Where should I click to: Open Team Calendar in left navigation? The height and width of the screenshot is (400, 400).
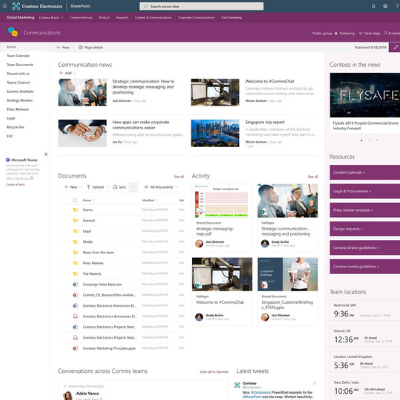(18, 56)
